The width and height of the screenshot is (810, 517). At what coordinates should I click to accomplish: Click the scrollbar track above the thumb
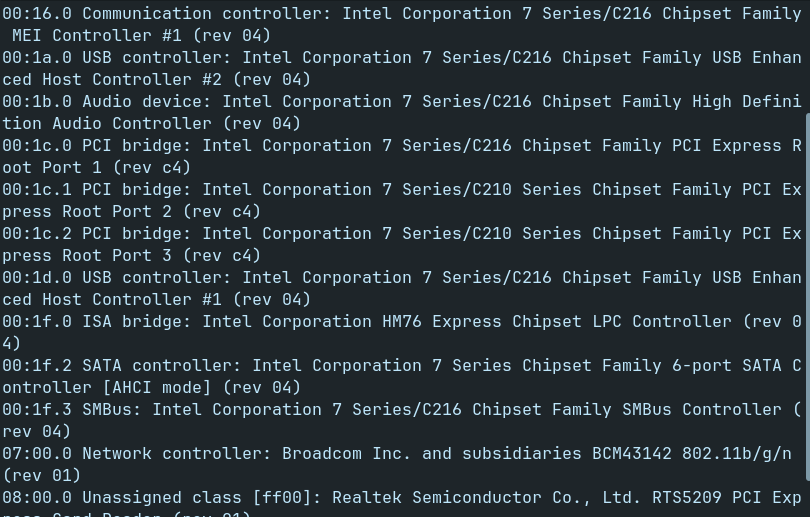pos(807,57)
